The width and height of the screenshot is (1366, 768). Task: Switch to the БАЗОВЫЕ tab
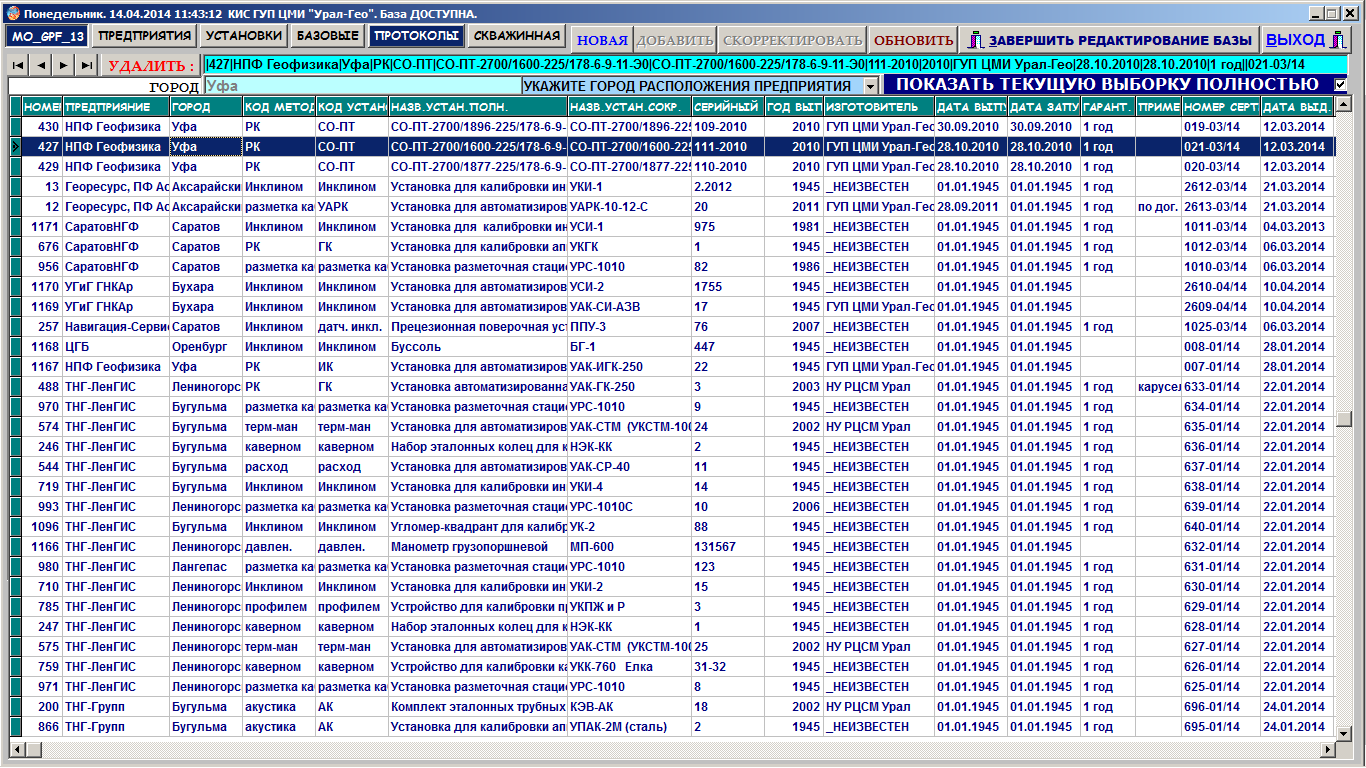pyautogui.click(x=327, y=36)
